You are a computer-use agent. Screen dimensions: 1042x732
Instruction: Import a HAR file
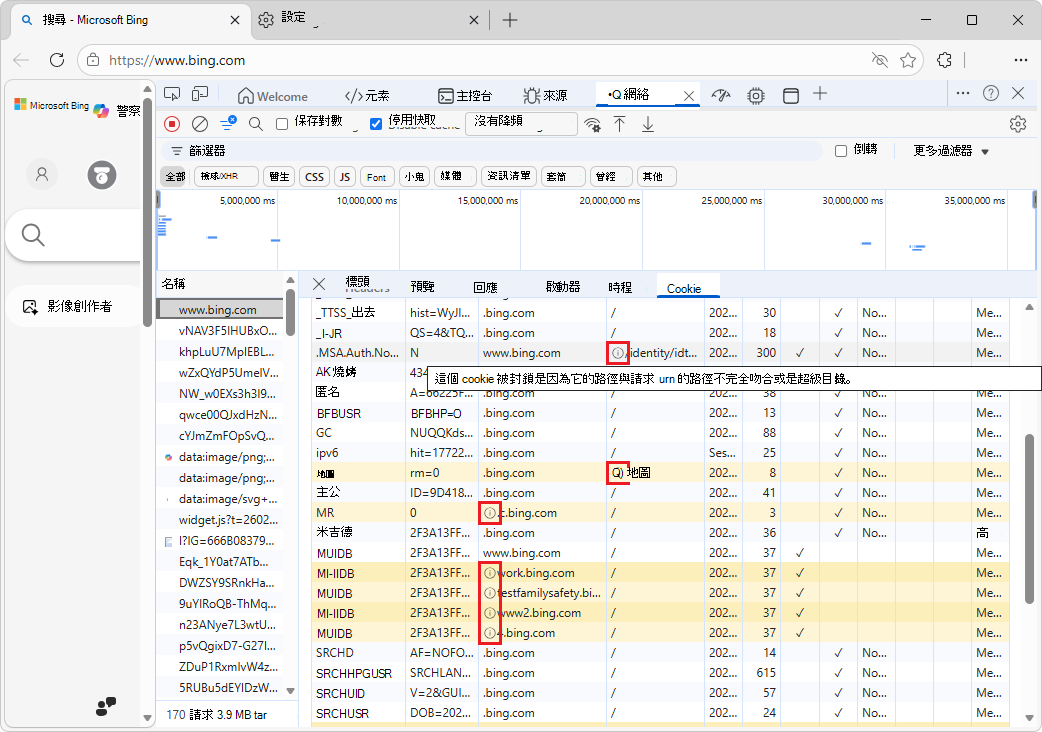620,123
